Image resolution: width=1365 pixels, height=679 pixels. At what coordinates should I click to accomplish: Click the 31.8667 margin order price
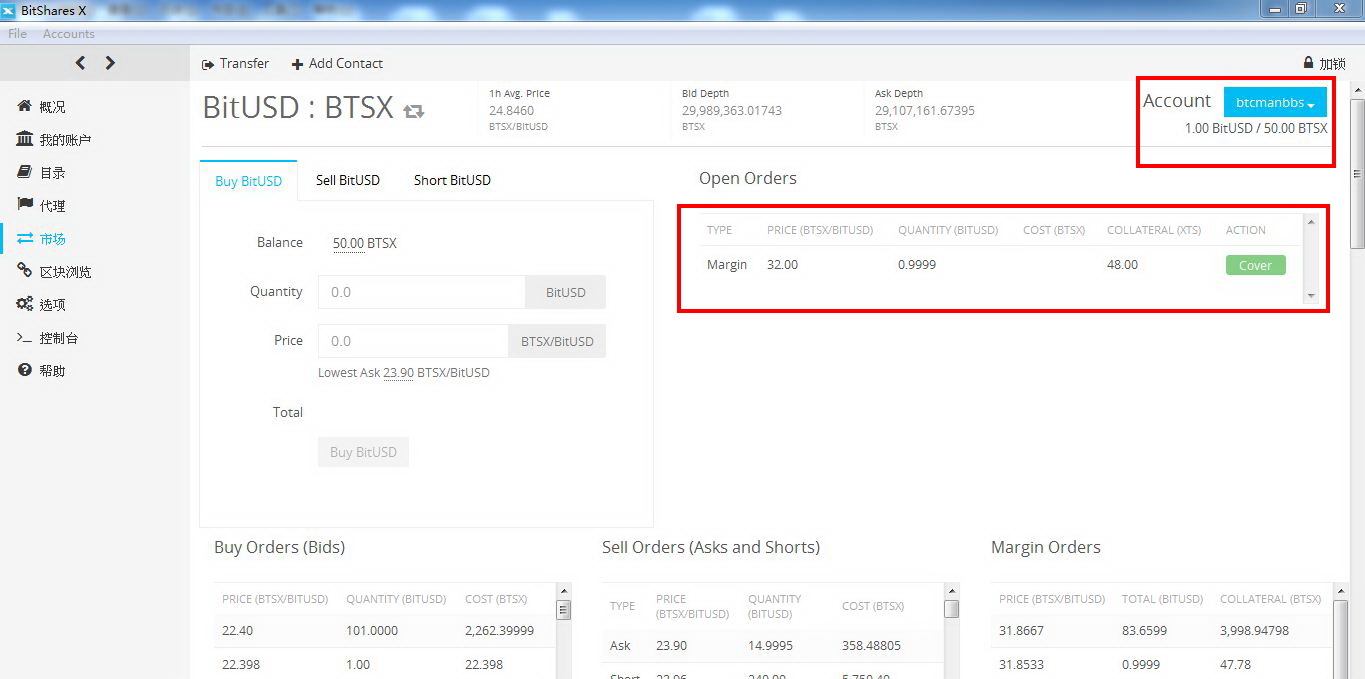[1021, 631]
